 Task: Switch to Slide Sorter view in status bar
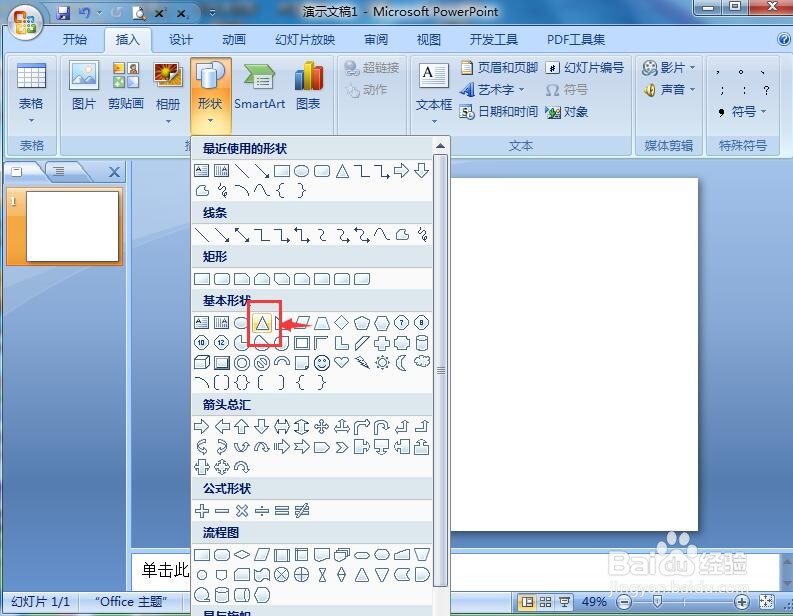[545, 601]
